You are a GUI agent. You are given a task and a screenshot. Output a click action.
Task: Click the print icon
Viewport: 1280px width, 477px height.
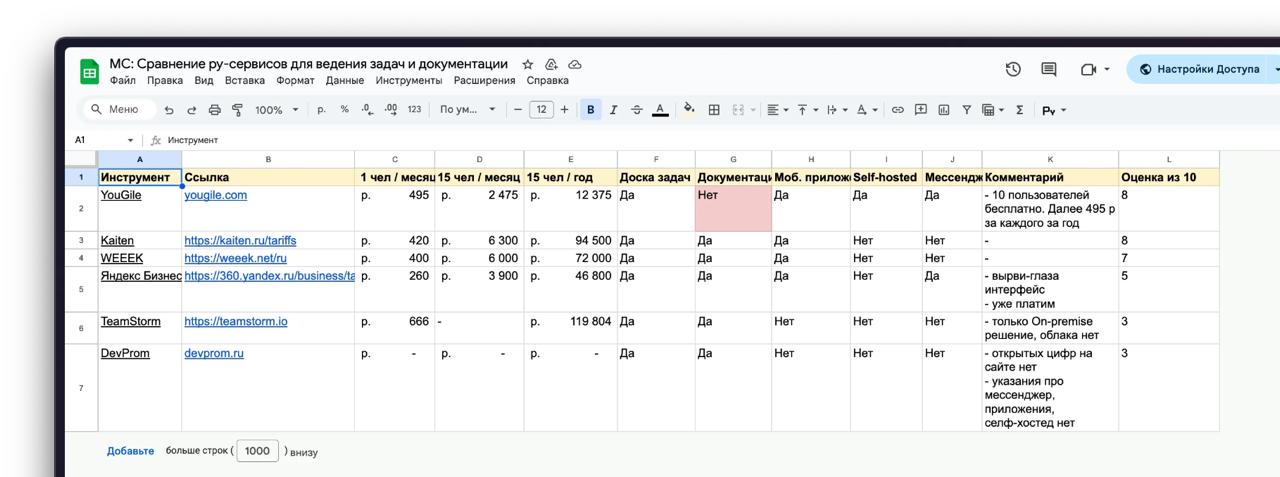214,110
